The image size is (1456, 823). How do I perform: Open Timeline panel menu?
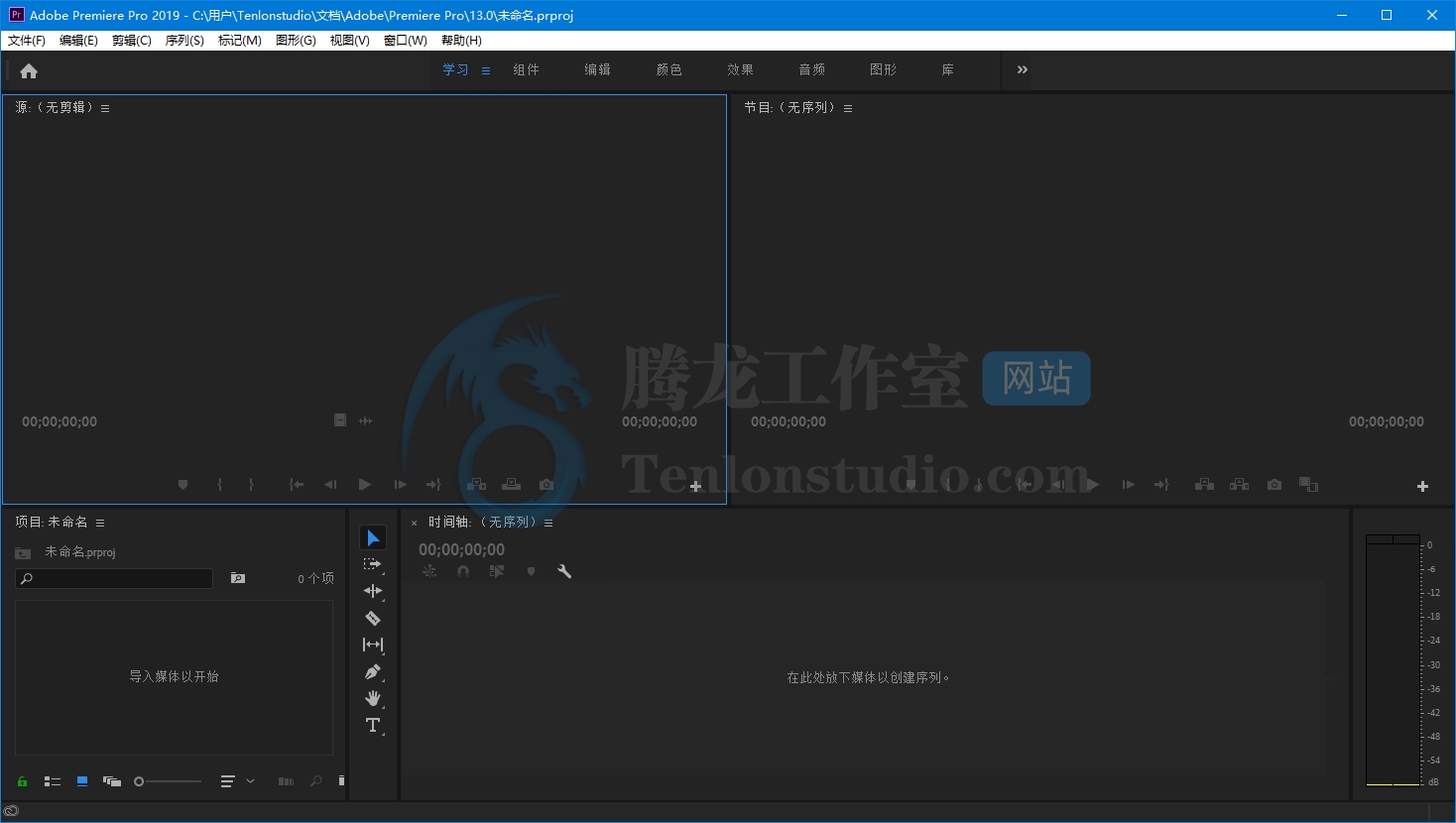point(548,523)
